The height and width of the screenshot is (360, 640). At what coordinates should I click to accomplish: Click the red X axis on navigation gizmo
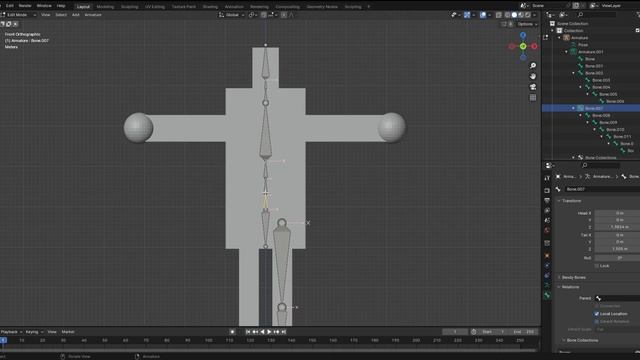(x=534, y=46)
